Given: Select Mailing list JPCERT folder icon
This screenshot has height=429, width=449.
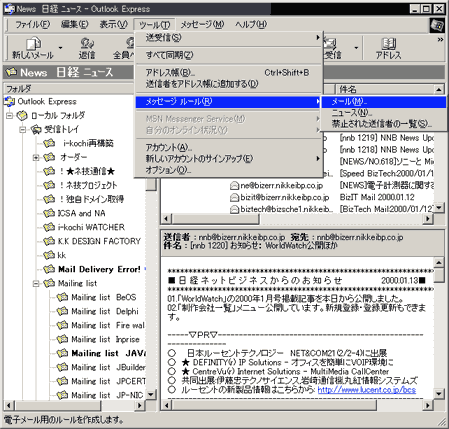Looking at the screenshot, I should tap(62, 381).
